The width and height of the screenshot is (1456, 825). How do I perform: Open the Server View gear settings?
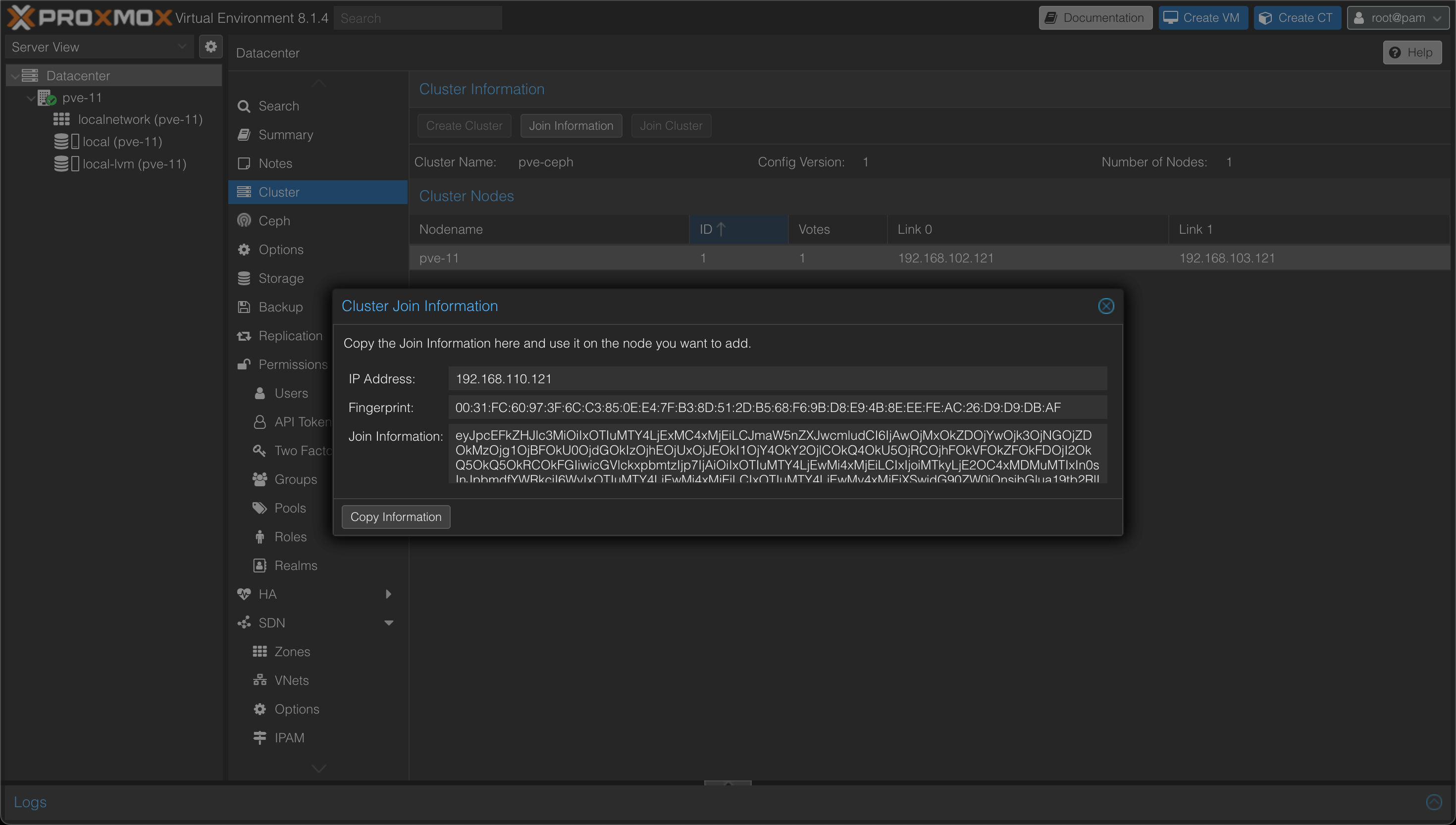tap(211, 47)
